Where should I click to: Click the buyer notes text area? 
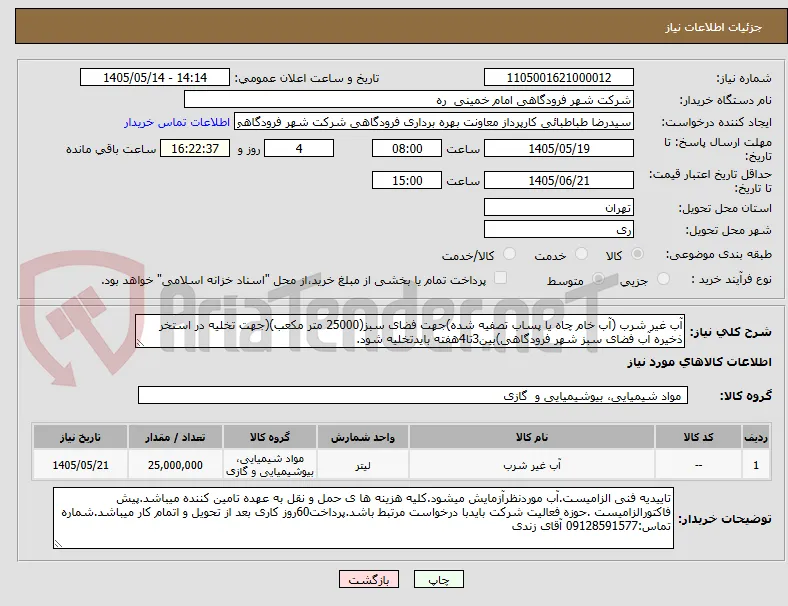point(363,518)
